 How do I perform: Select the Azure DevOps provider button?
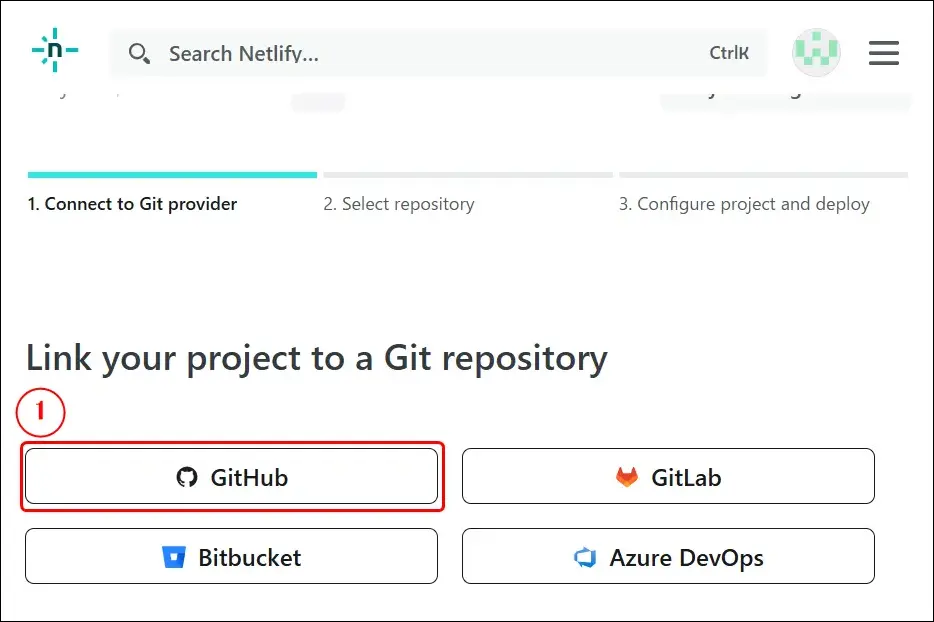pos(668,556)
